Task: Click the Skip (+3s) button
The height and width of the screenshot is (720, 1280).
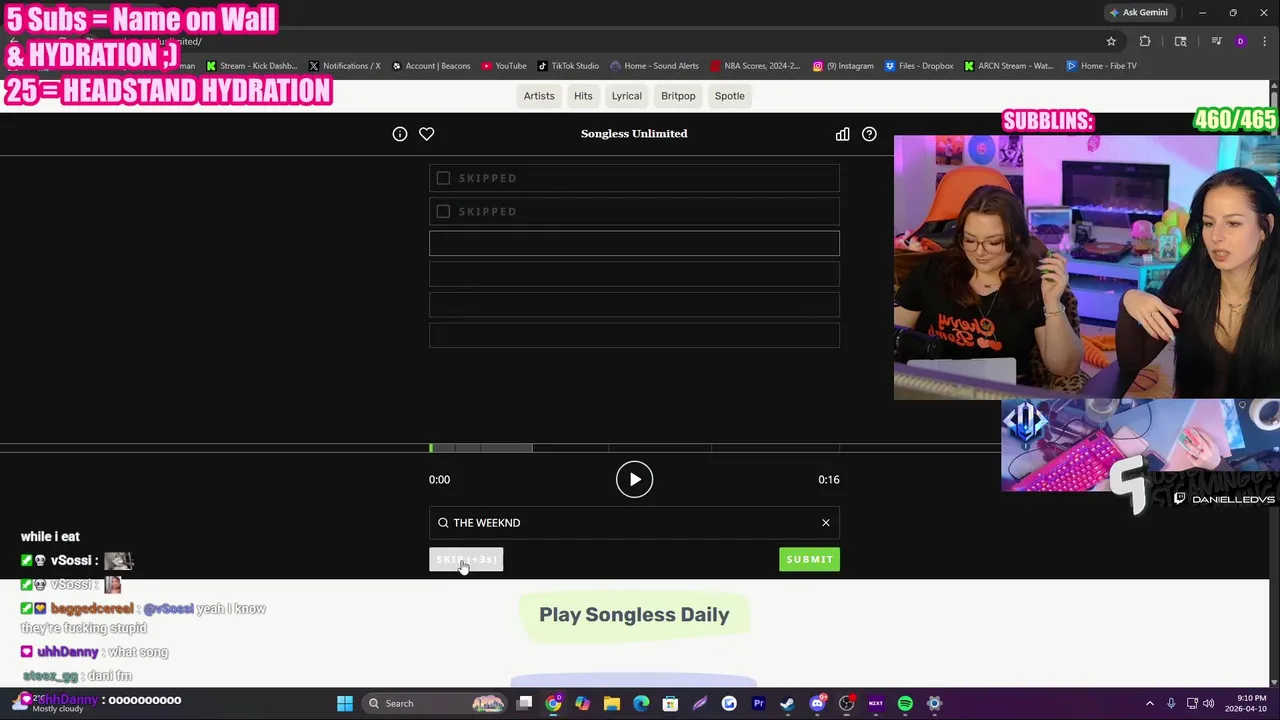Action: click(466, 559)
